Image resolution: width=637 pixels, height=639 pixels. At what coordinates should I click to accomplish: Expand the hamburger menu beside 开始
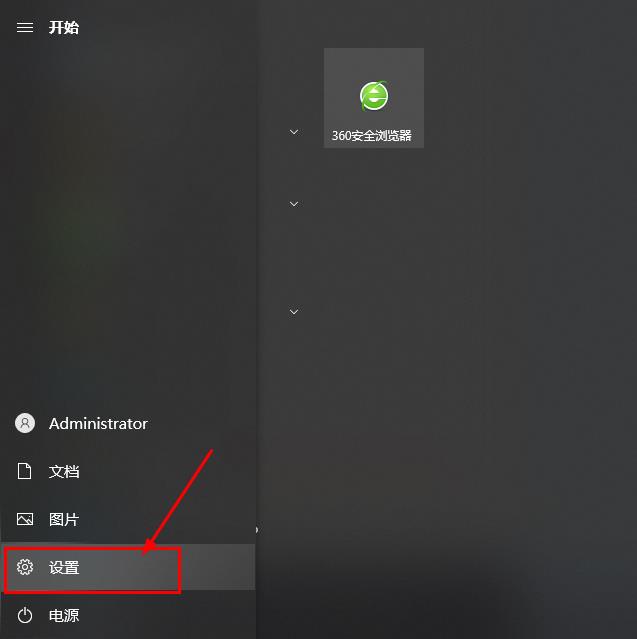point(25,27)
